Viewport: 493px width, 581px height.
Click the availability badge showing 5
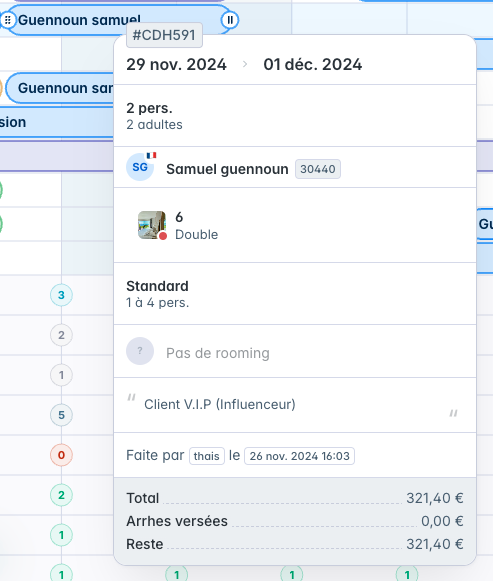point(61,415)
